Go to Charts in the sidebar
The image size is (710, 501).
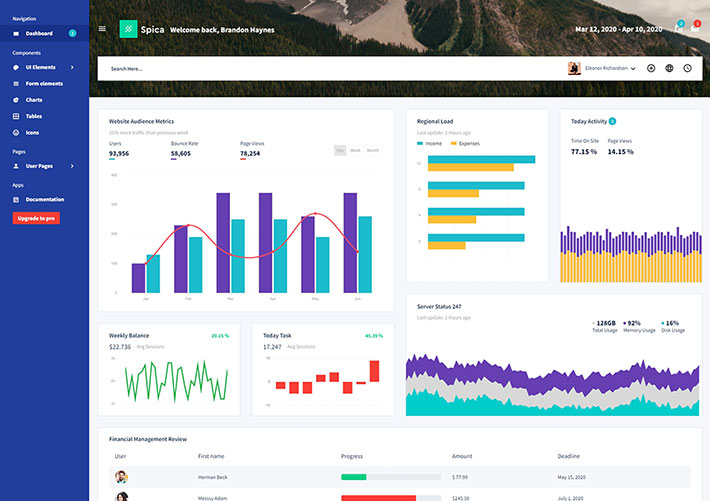coord(34,100)
